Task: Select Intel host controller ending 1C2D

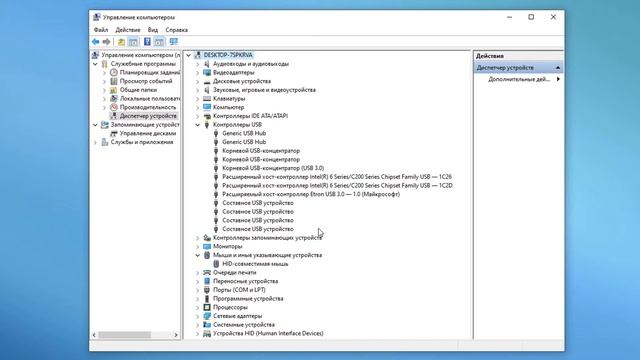Action: pos(338,186)
